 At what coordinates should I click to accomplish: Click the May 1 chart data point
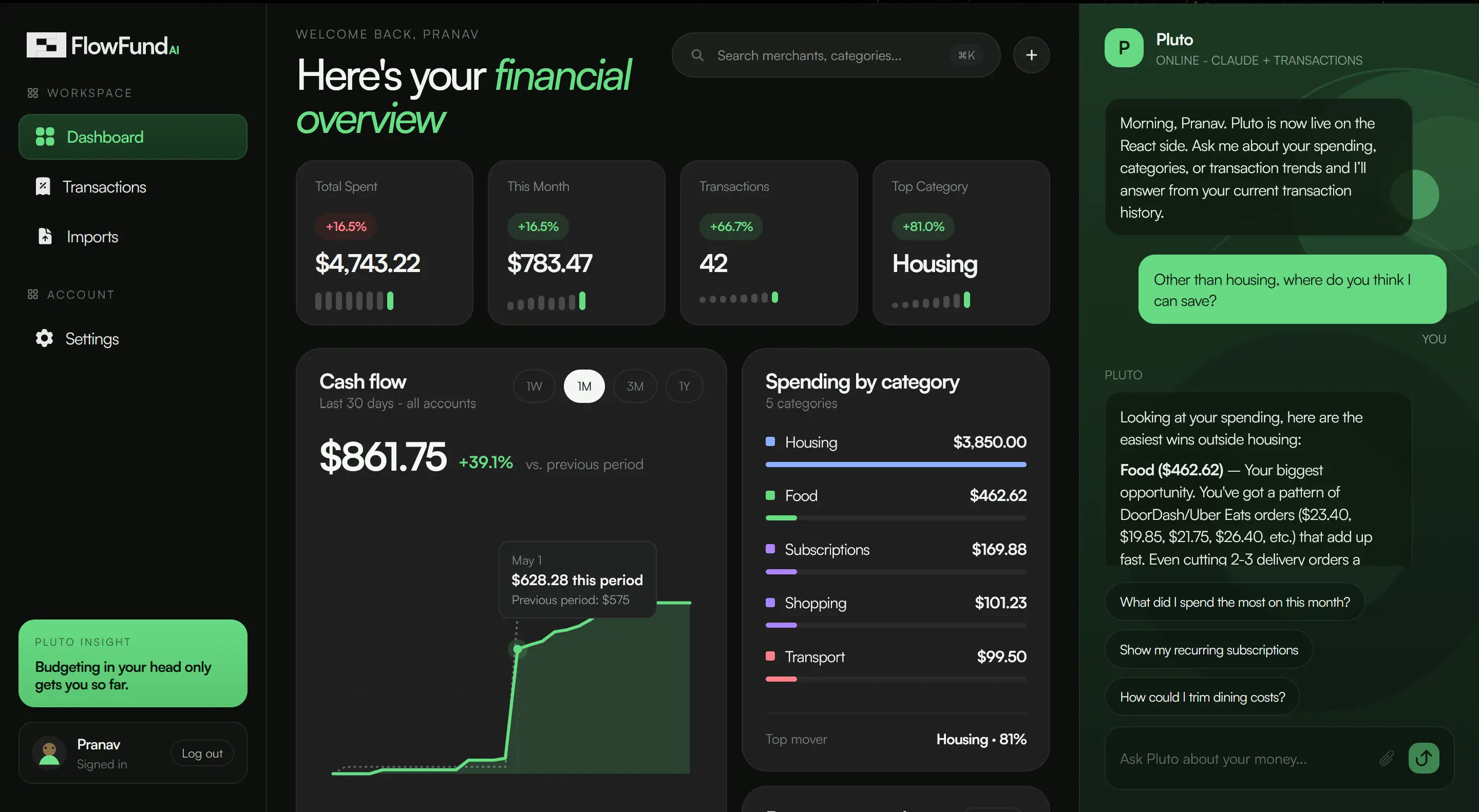pyautogui.click(x=517, y=649)
